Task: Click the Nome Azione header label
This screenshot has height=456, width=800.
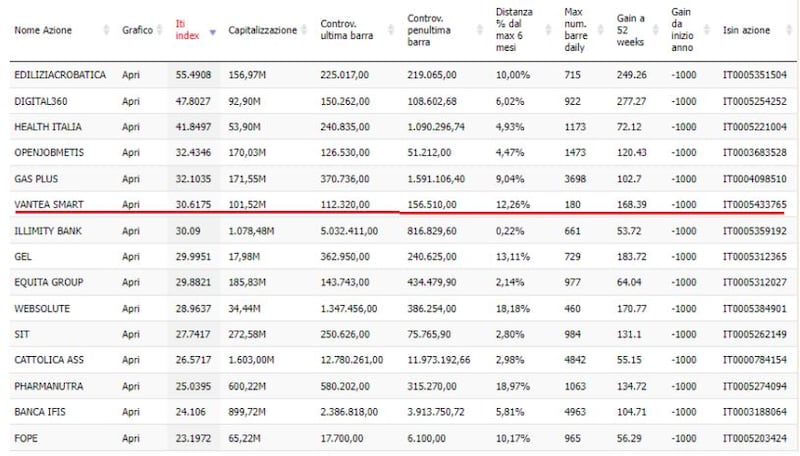Action: point(43,30)
